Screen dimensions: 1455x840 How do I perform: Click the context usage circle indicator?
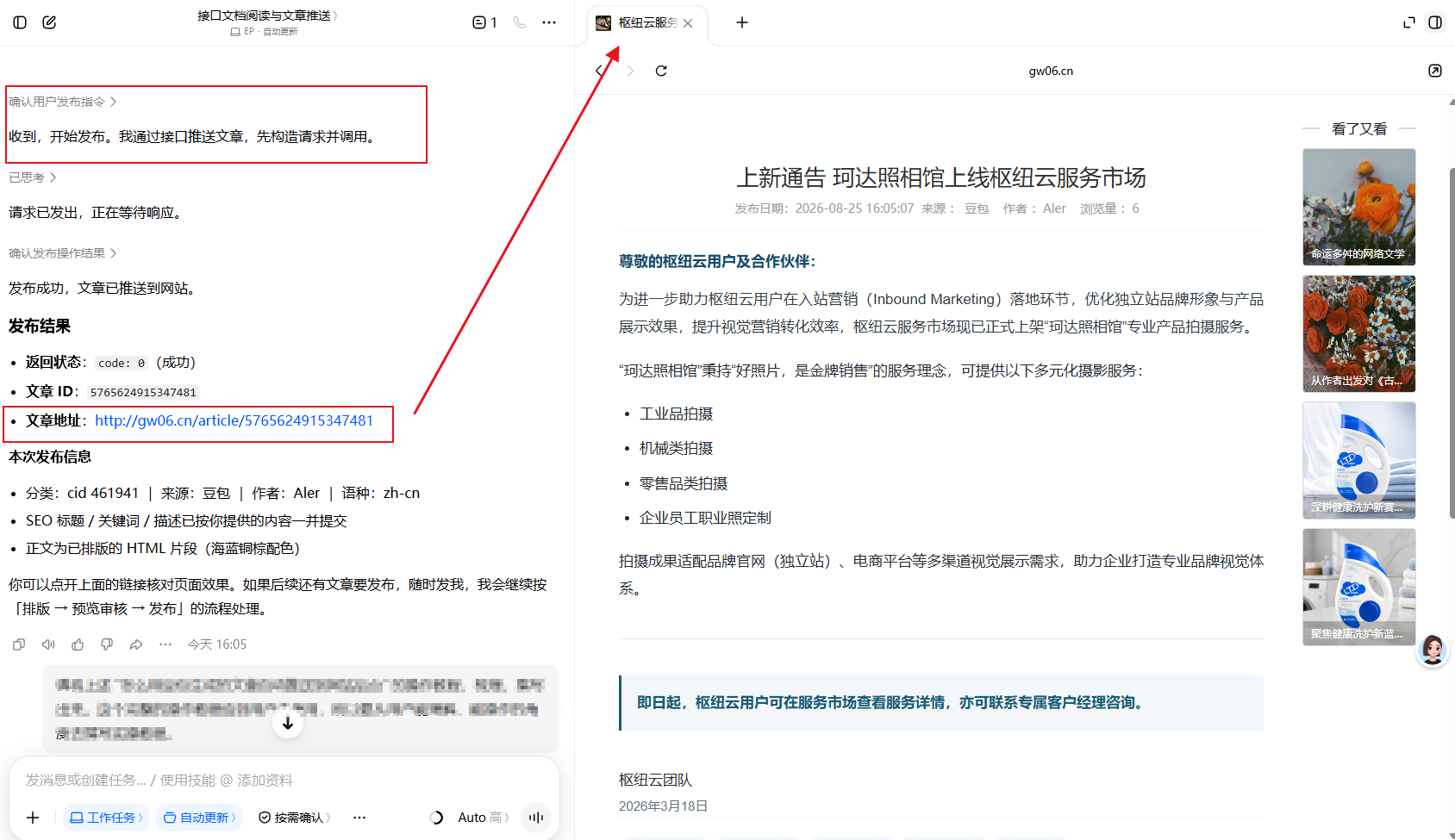(436, 818)
